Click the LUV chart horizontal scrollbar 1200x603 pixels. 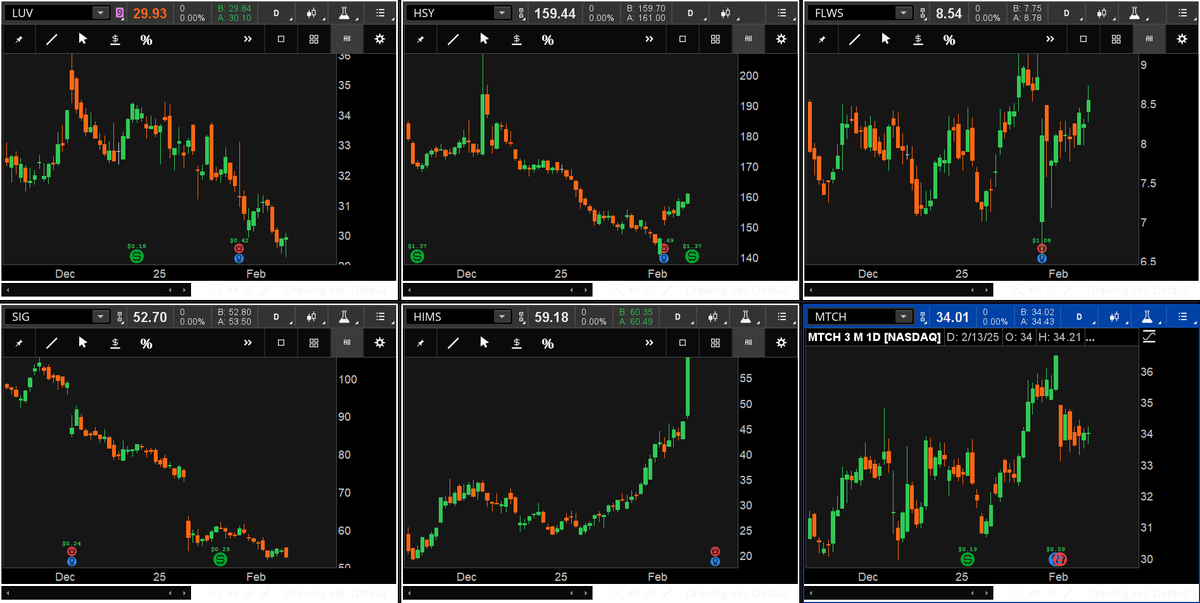coord(97,289)
